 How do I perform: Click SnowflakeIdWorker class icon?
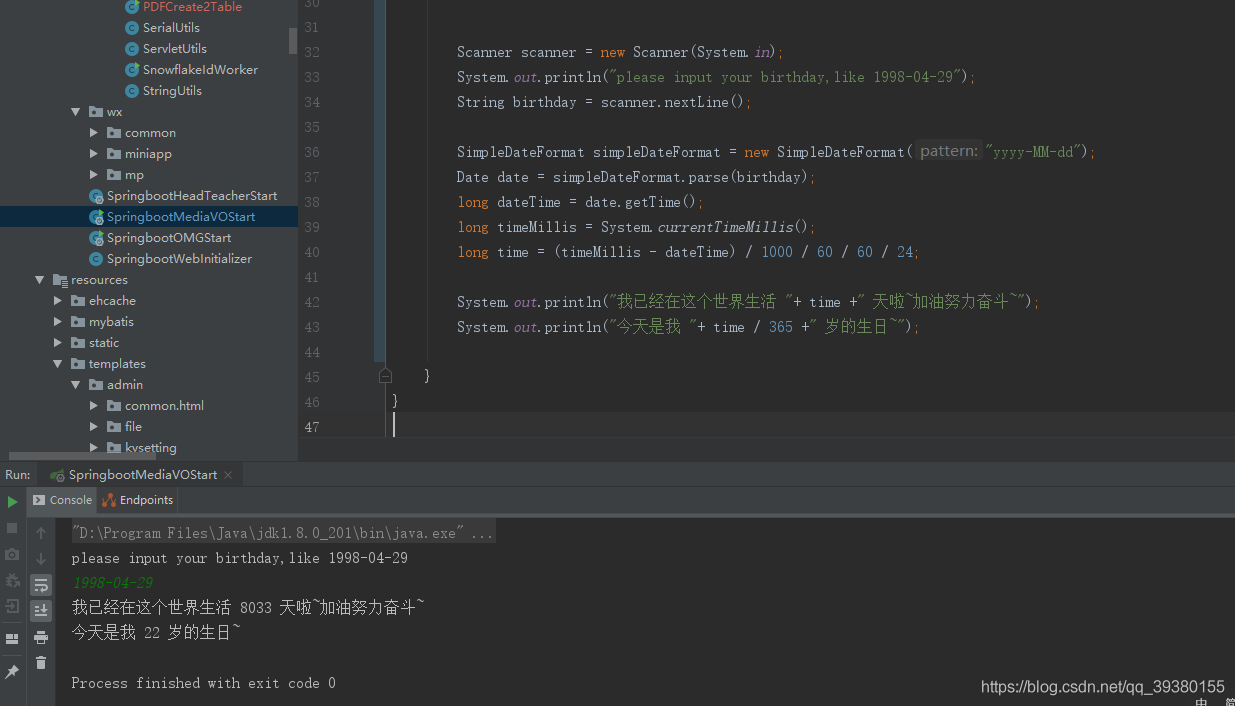[x=133, y=70]
